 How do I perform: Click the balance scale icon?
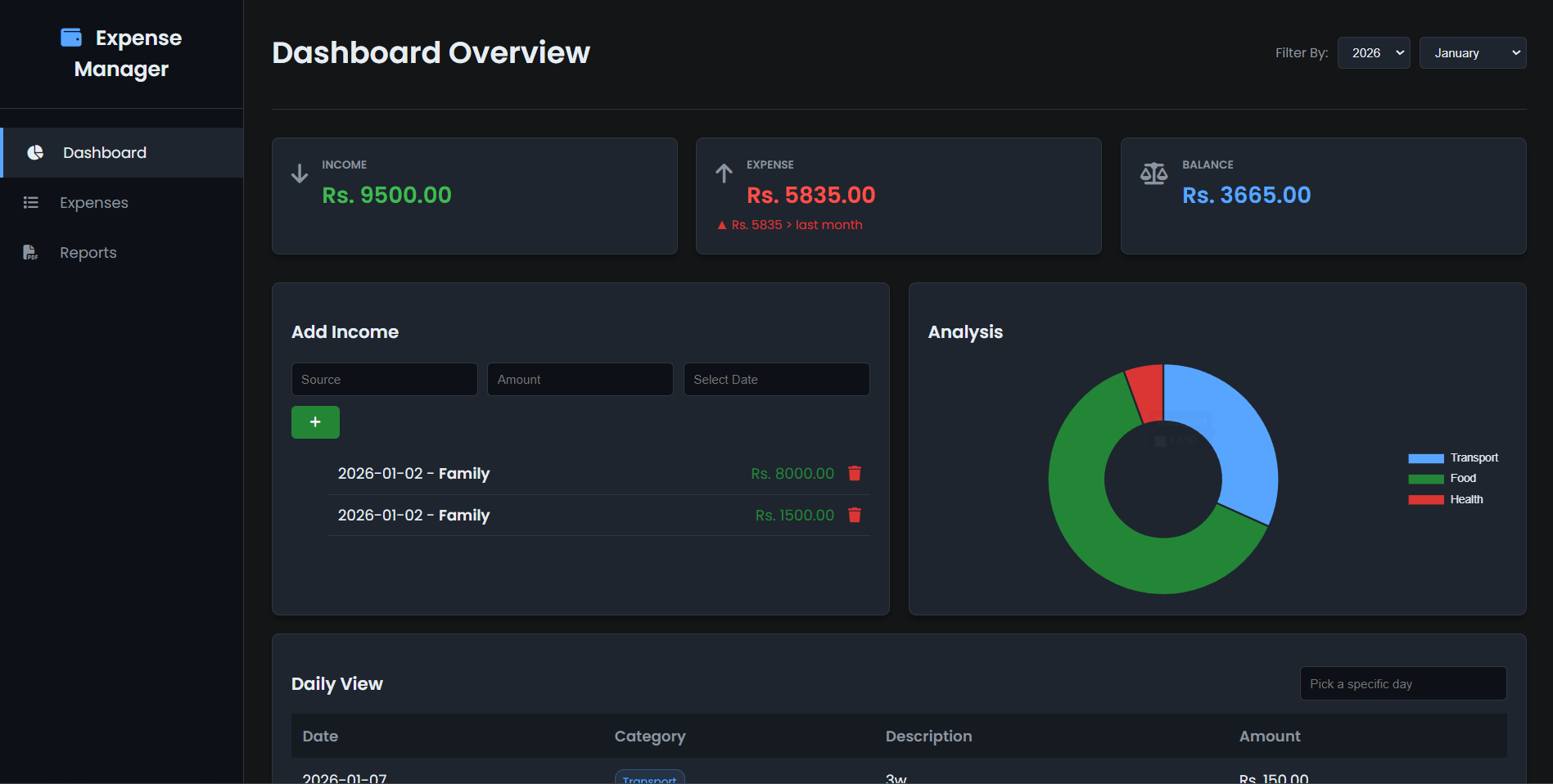1153,173
